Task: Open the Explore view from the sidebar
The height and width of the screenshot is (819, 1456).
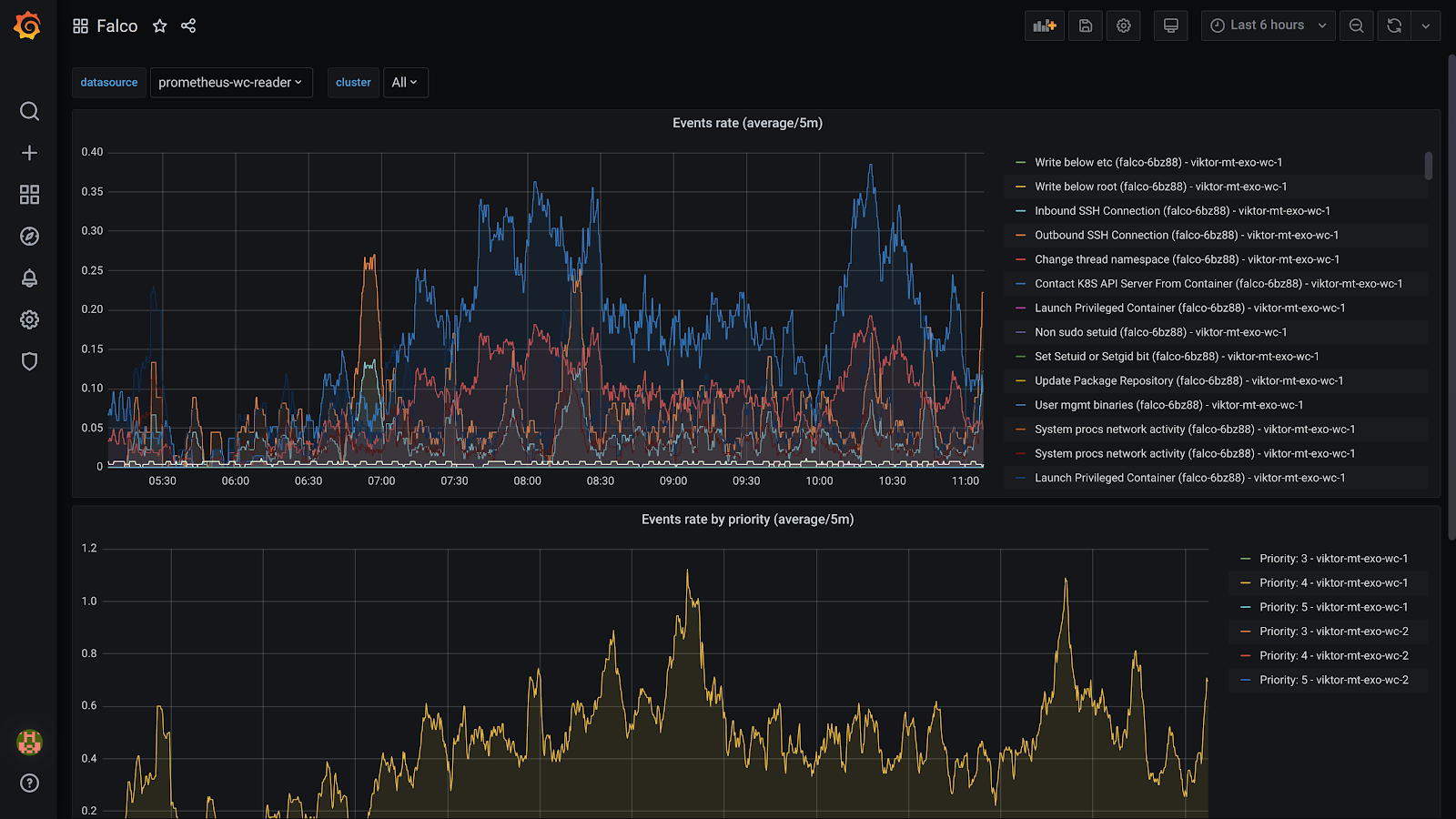Action: pos(29,236)
